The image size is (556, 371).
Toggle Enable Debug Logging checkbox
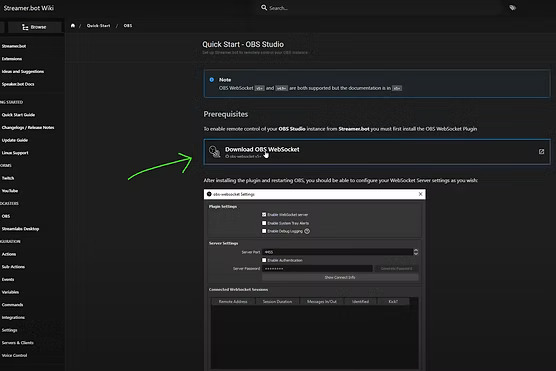pyautogui.click(x=264, y=231)
